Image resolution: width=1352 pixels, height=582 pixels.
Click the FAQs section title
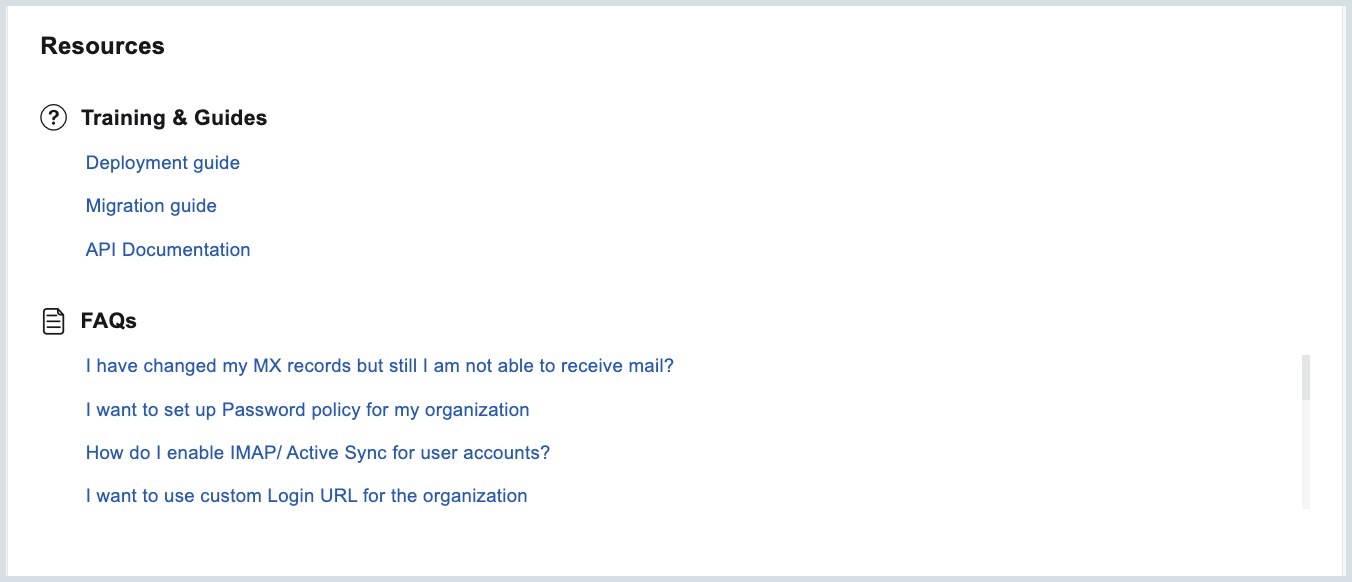(x=109, y=321)
